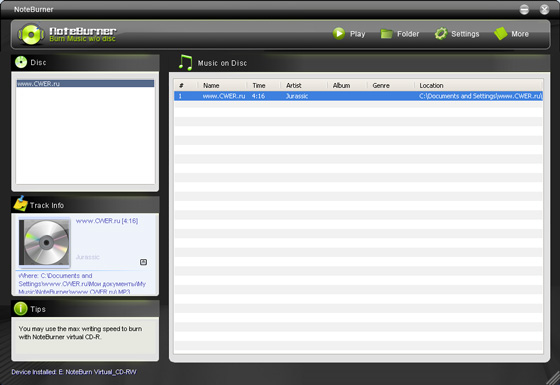Click the C:\Documents and Settings location cell
Screen dimensions: 560x385
481,96
